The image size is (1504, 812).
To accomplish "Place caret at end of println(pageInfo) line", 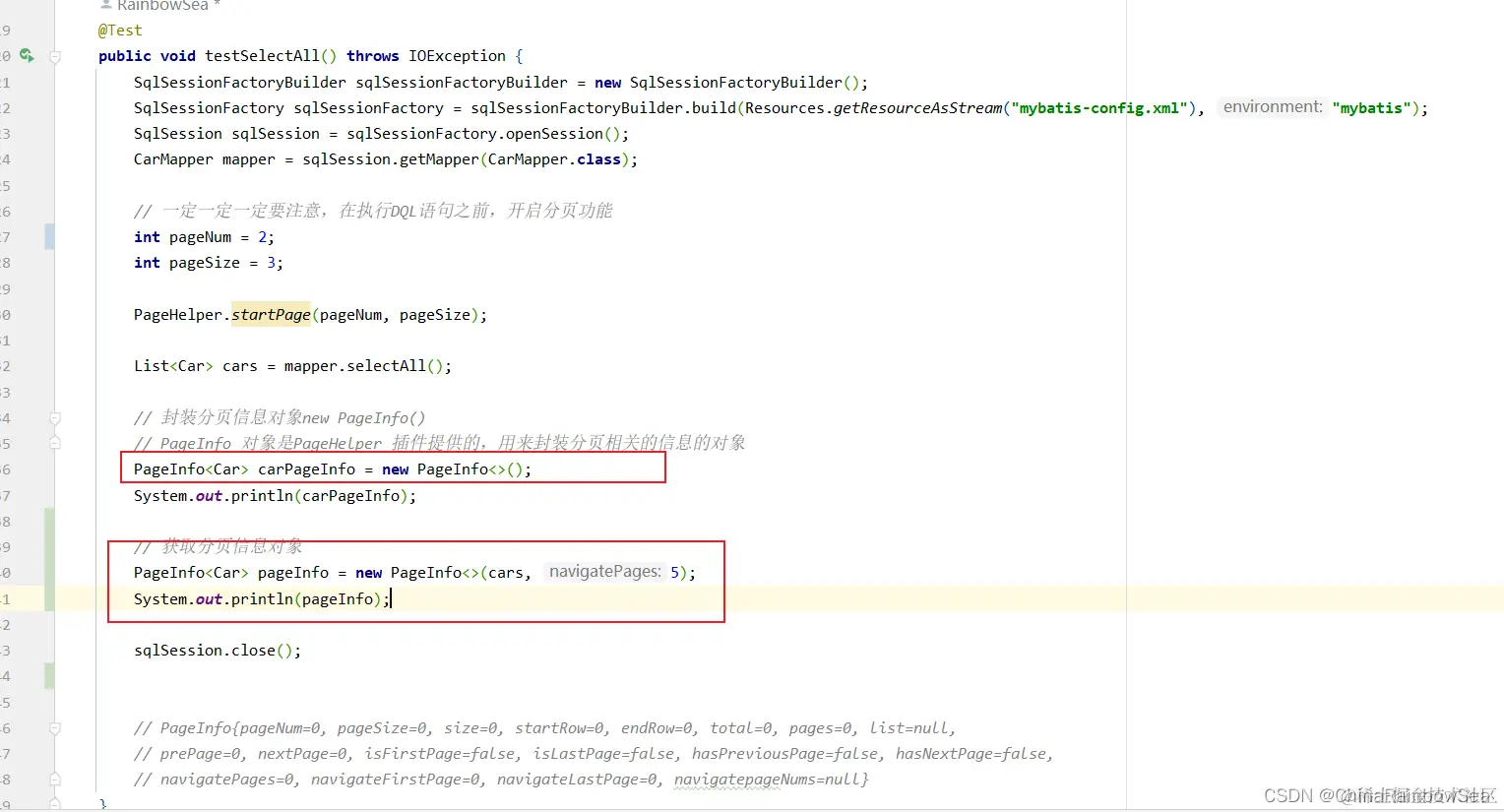I will (x=391, y=599).
